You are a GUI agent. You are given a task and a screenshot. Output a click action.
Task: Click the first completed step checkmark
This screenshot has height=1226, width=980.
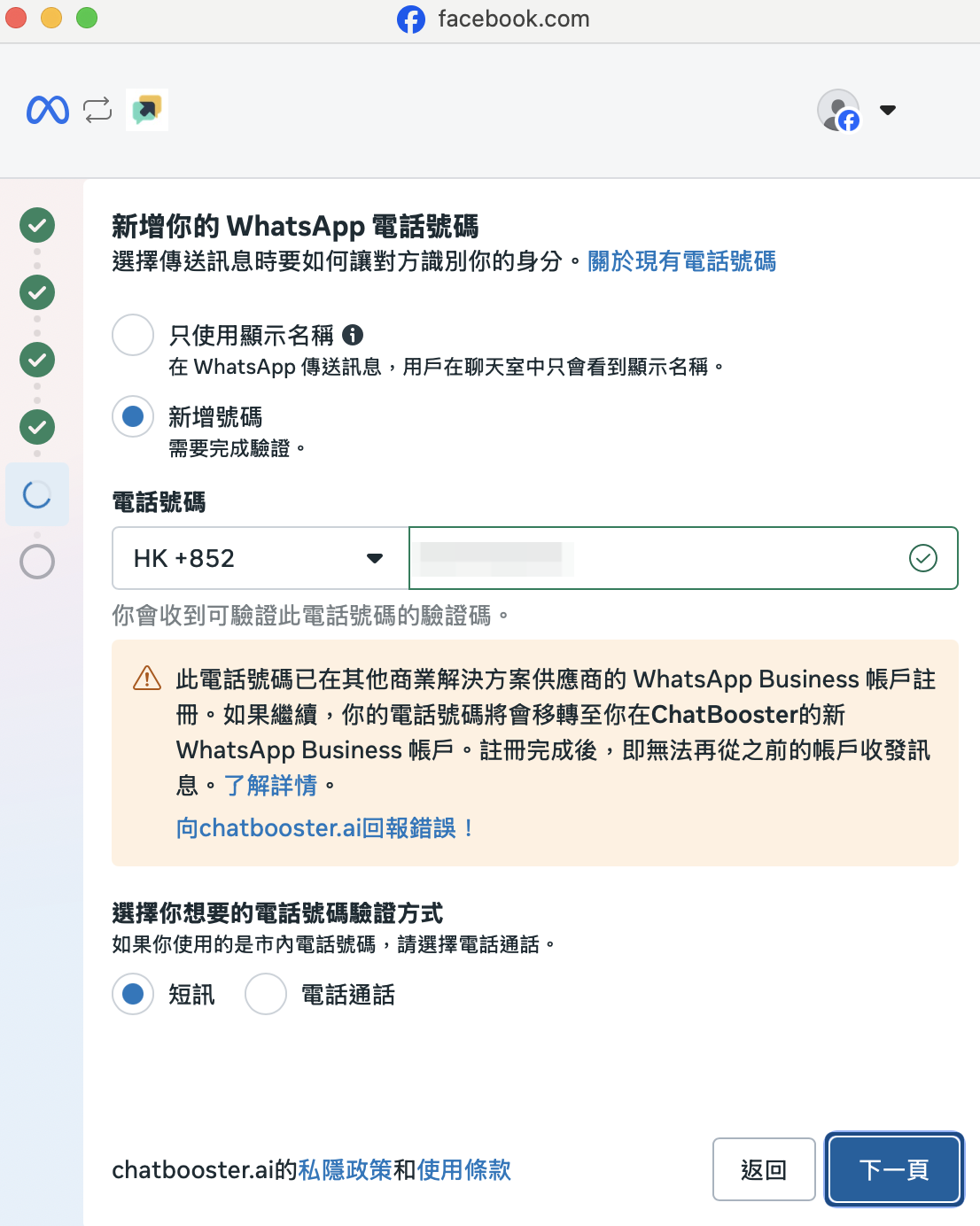pyautogui.click(x=37, y=225)
